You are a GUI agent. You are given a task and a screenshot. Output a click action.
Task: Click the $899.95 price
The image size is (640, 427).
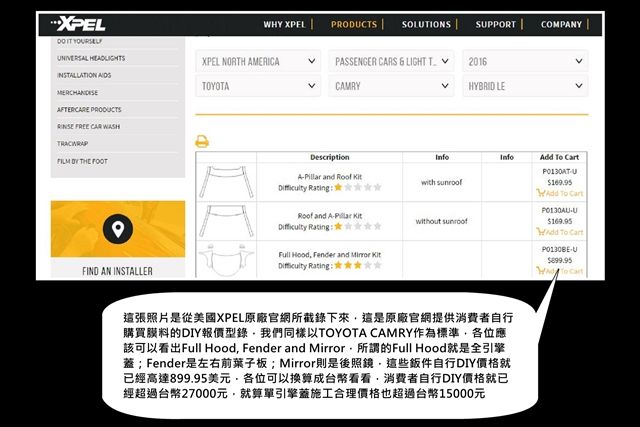pos(560,260)
